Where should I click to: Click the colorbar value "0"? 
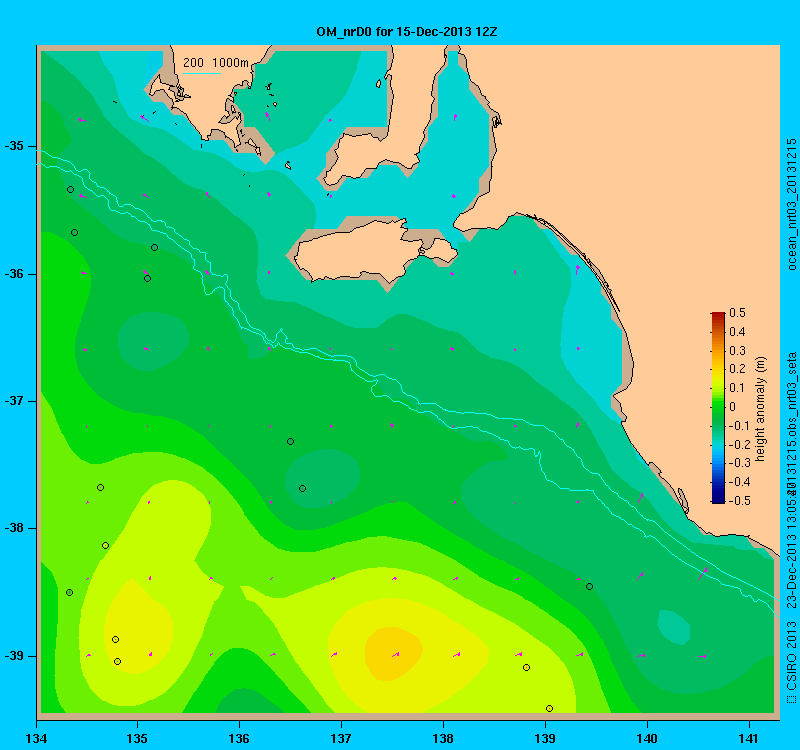pyautogui.click(x=733, y=407)
